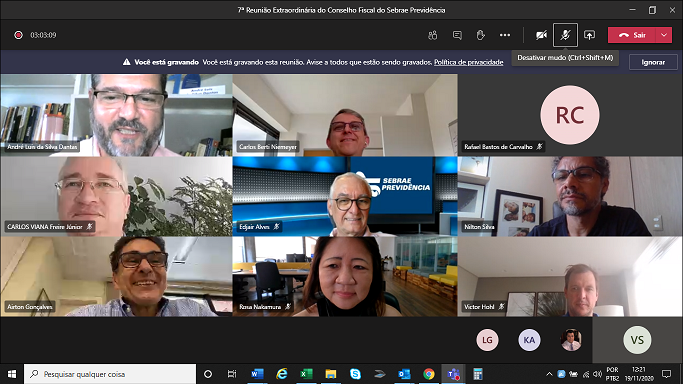This screenshot has width=683, height=384.
Task: Click the Airton Gonçalves name label
Action: 30,307
